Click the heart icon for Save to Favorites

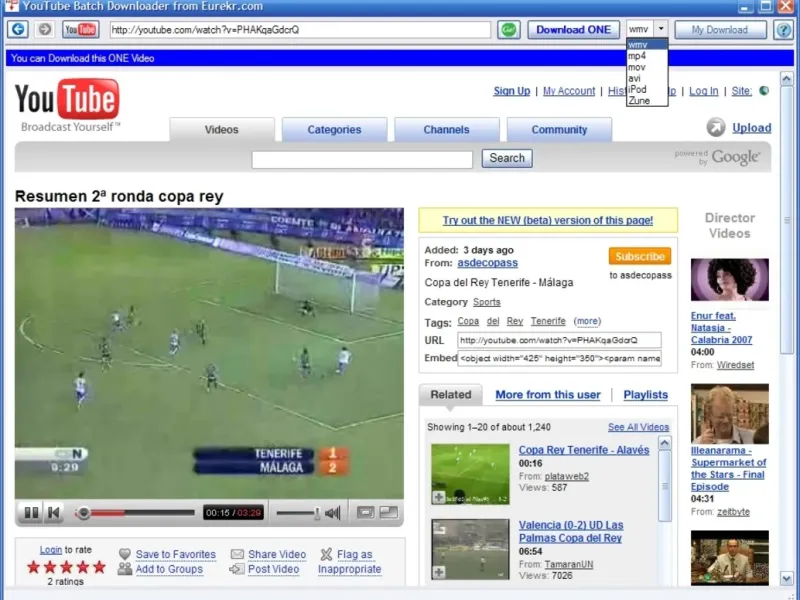click(124, 554)
